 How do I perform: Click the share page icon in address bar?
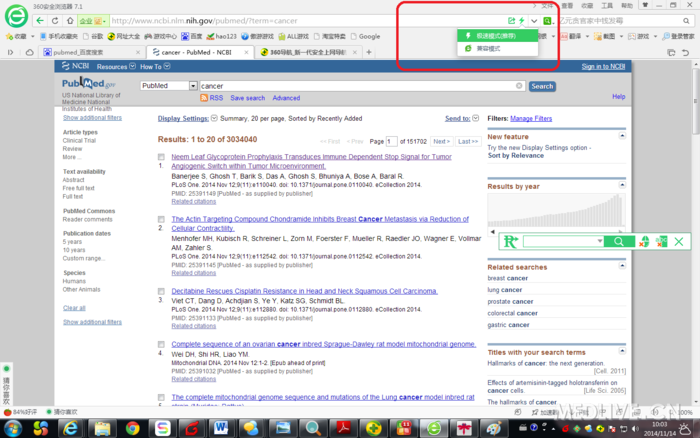(x=512, y=21)
